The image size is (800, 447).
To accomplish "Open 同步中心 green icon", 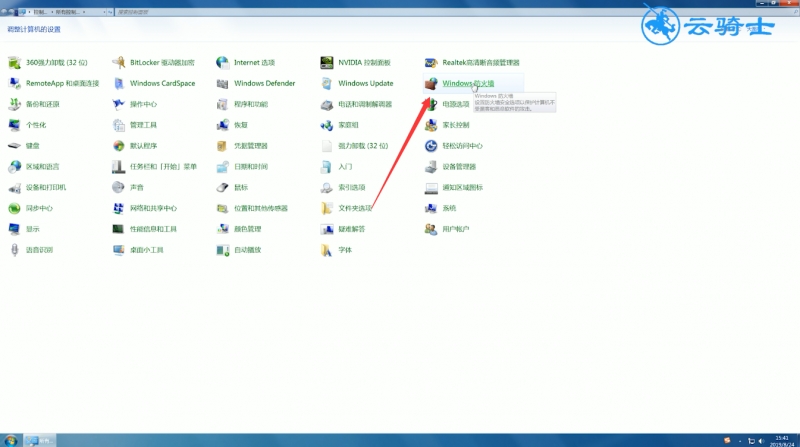I will [x=14, y=208].
